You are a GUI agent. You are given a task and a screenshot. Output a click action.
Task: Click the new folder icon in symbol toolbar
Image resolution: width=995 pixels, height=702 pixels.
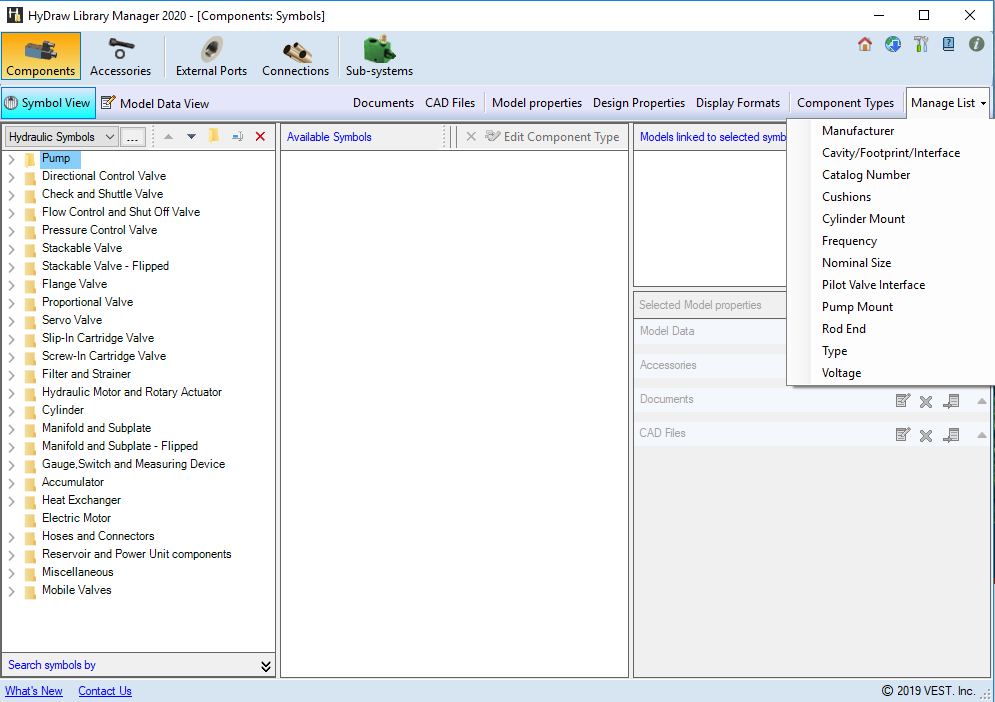coord(214,136)
